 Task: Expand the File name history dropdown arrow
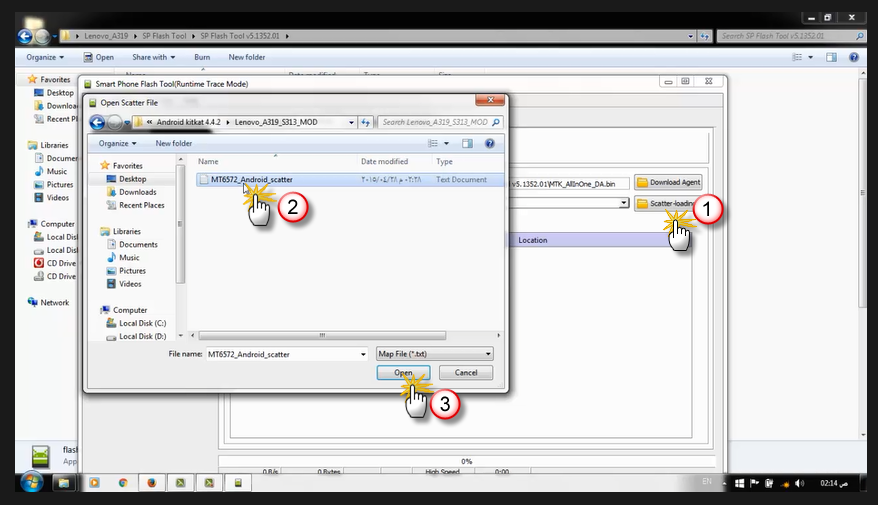(x=363, y=354)
